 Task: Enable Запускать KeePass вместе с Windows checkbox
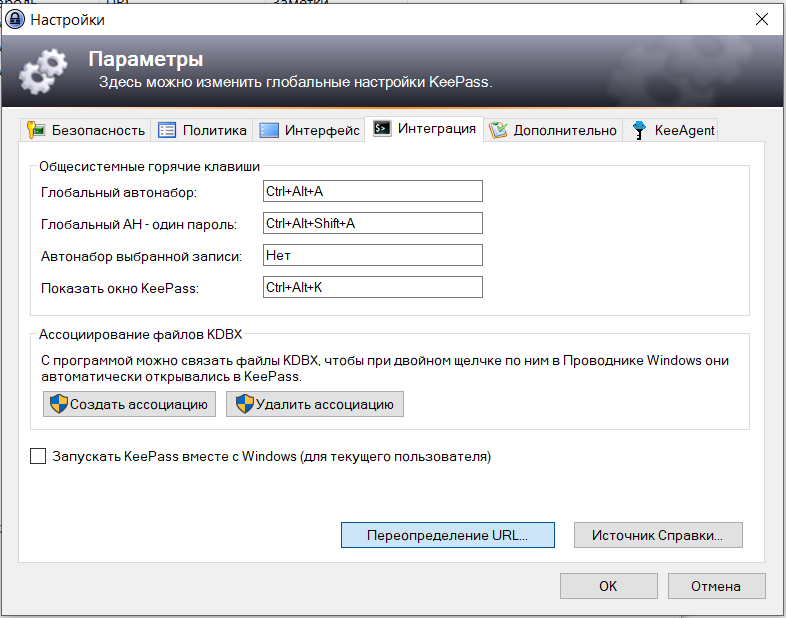click(38, 457)
